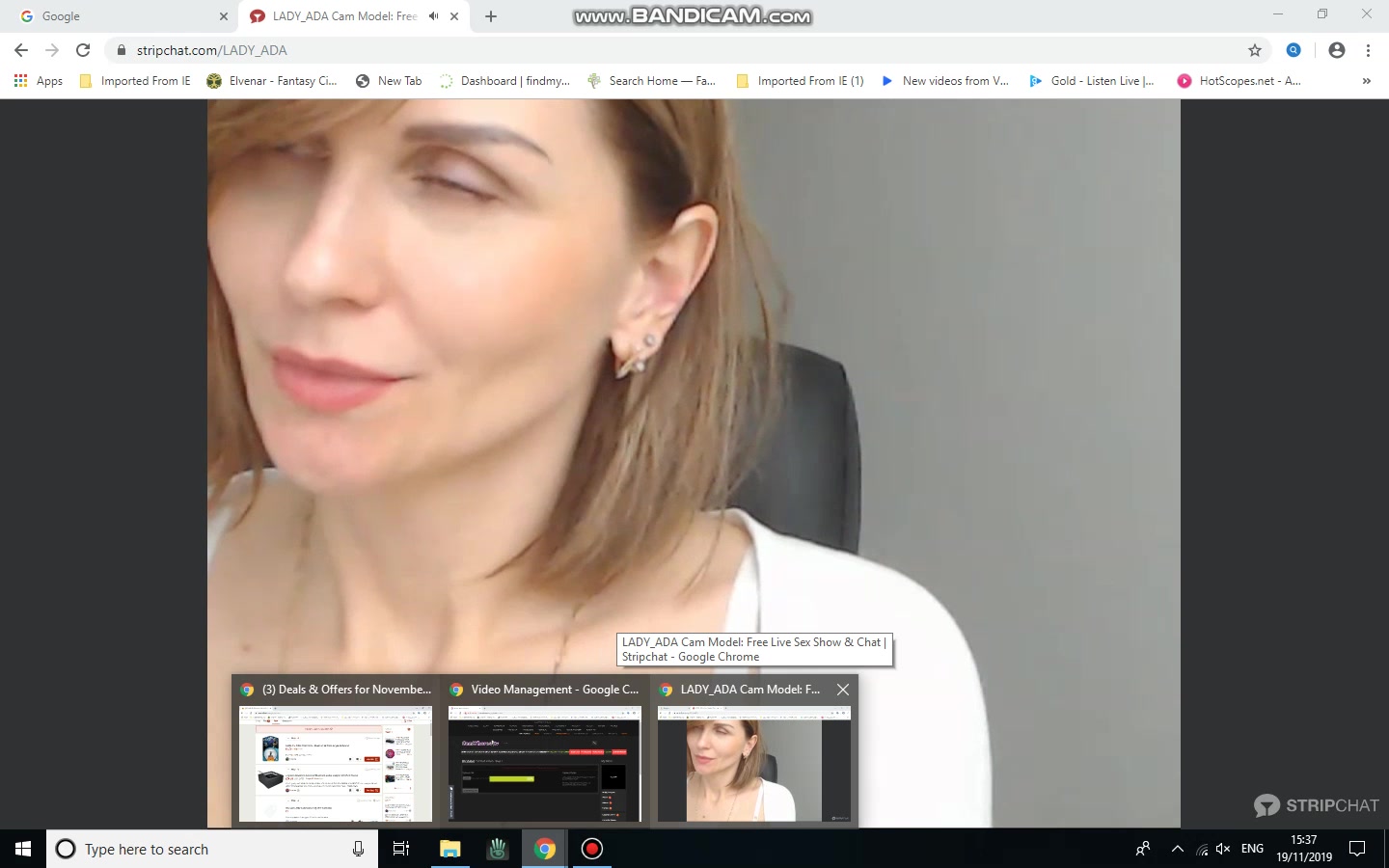Open File Explorer from the taskbar

449,849
